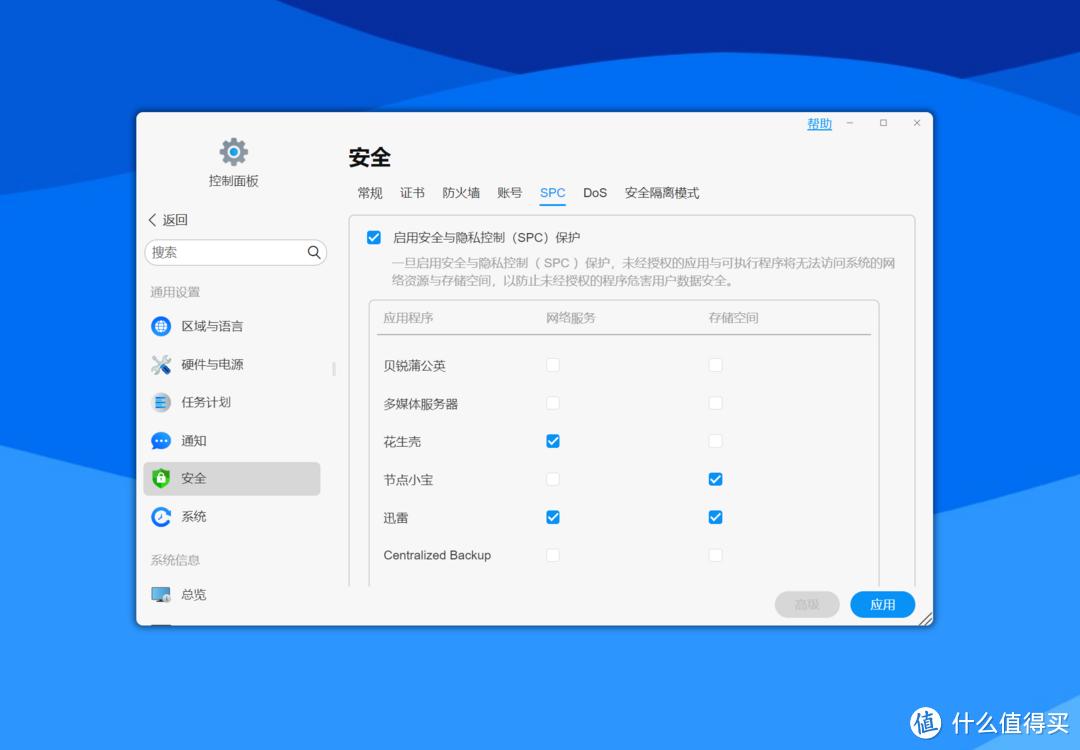The width and height of the screenshot is (1080, 750).
Task: Select the 安全 shield icon in sidebar
Action: (x=161, y=478)
